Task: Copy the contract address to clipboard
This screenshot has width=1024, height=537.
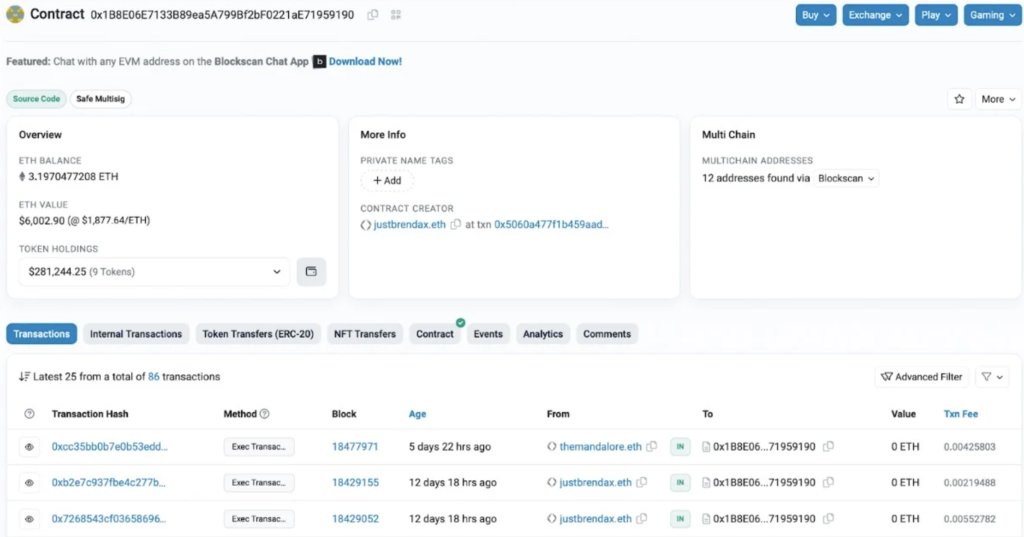Action: point(372,14)
